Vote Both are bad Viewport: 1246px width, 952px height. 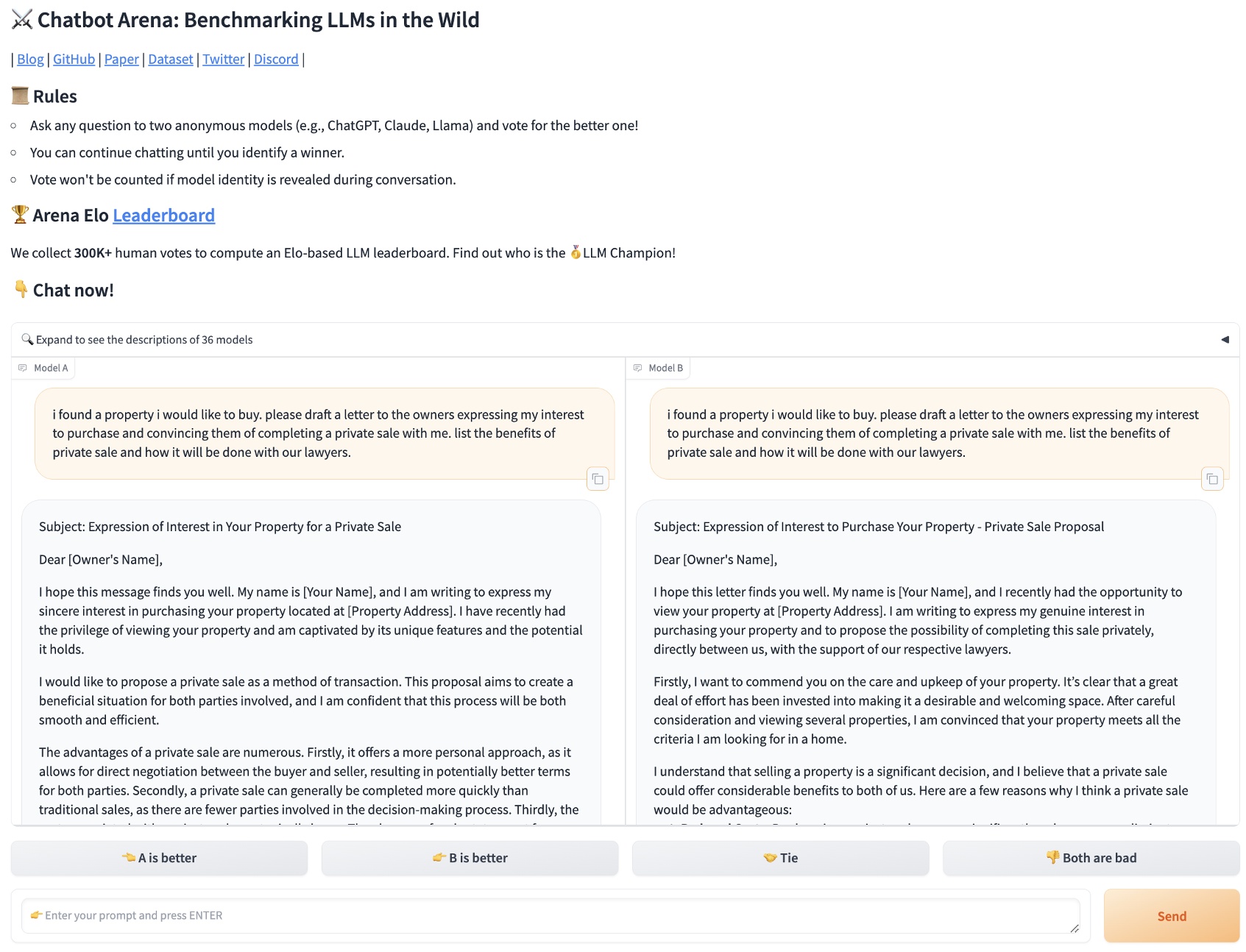[1091, 858]
